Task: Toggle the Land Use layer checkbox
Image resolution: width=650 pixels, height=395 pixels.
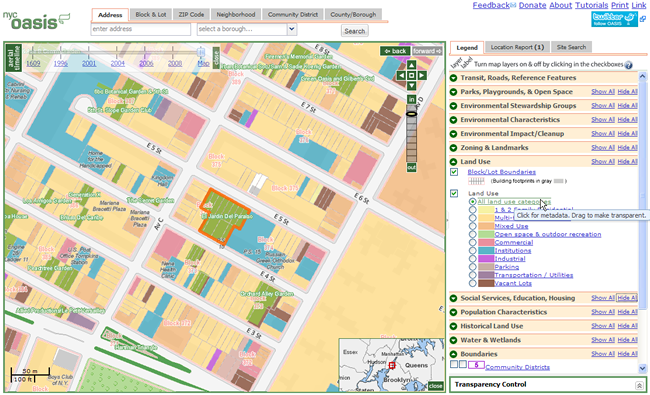Action: [x=454, y=193]
